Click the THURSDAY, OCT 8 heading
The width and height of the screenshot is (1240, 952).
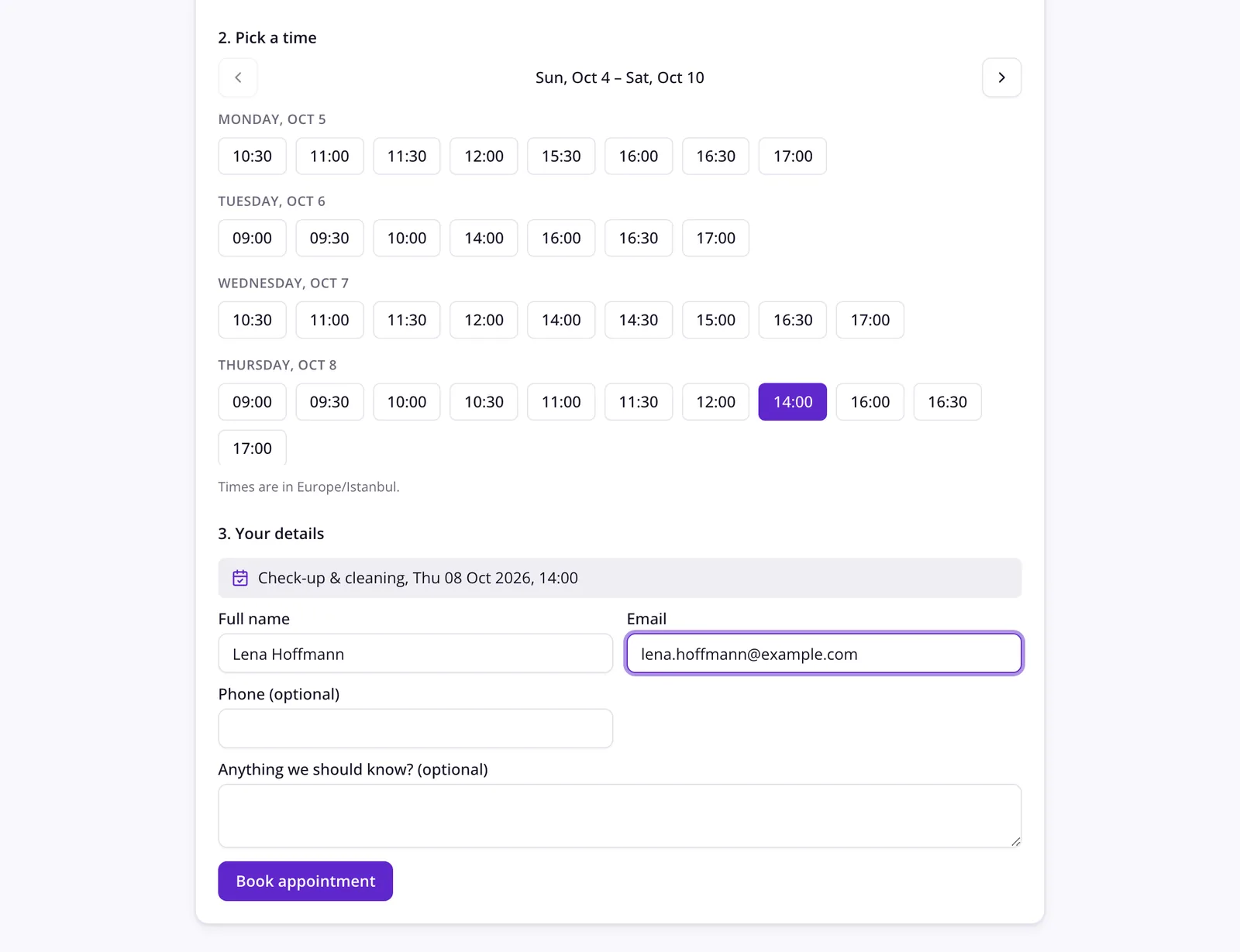point(277,365)
